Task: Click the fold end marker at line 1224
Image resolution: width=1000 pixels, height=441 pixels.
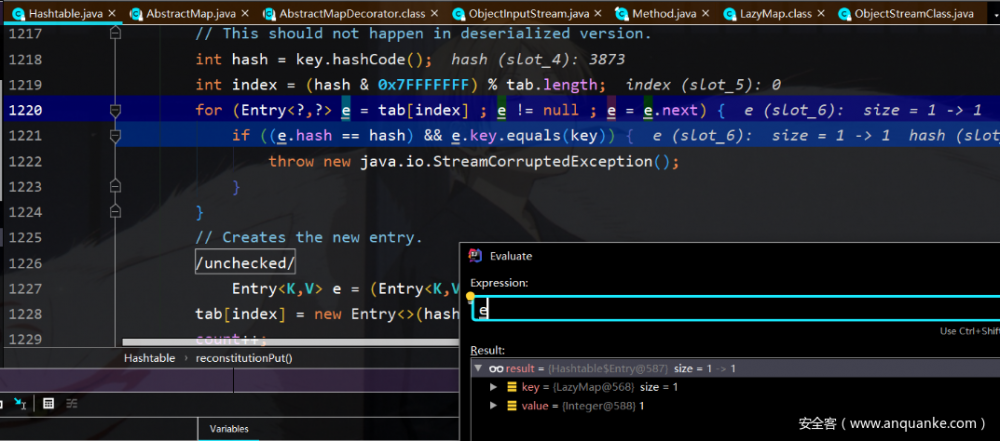Action: tap(115, 211)
